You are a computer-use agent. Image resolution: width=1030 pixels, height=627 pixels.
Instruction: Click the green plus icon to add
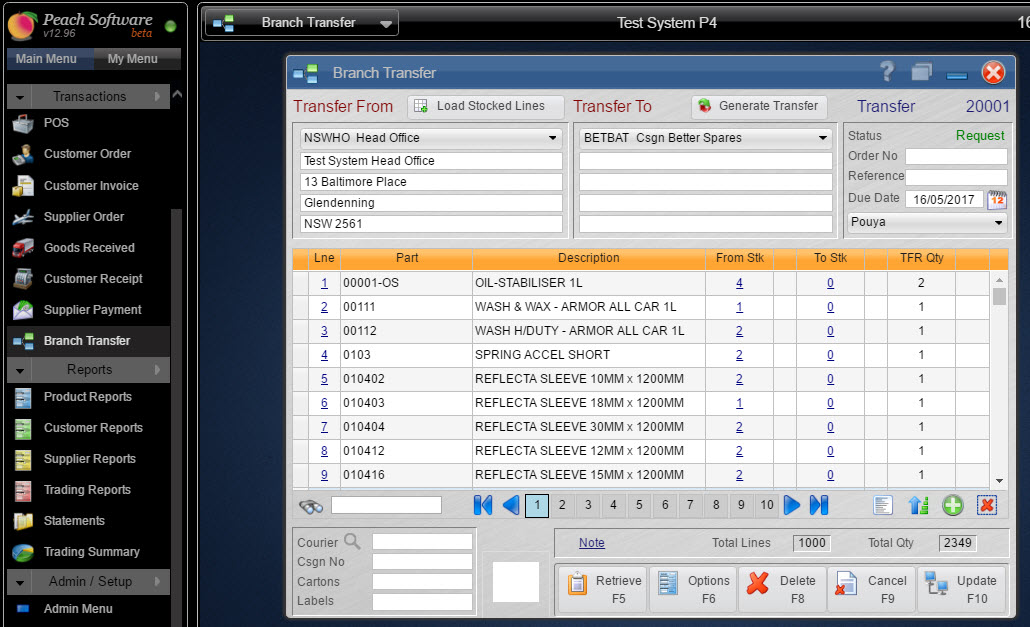tap(953, 505)
